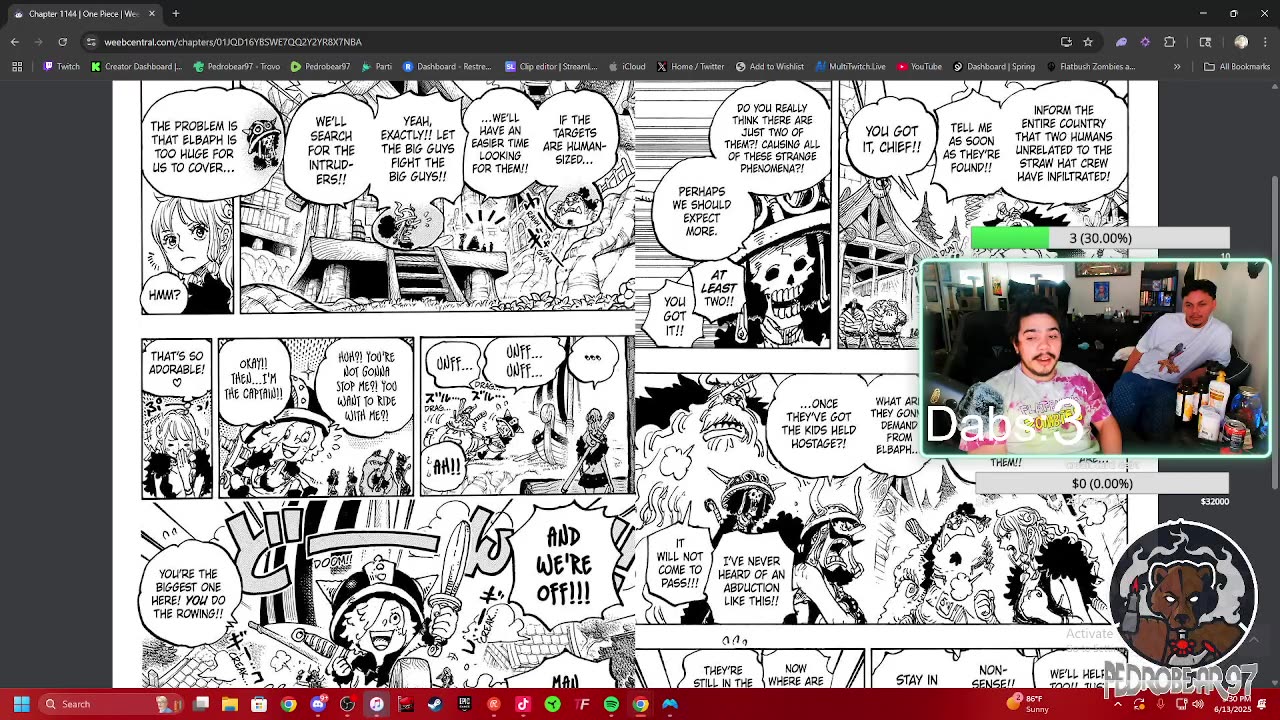Open the All Bookmarks folder

click(x=1237, y=67)
